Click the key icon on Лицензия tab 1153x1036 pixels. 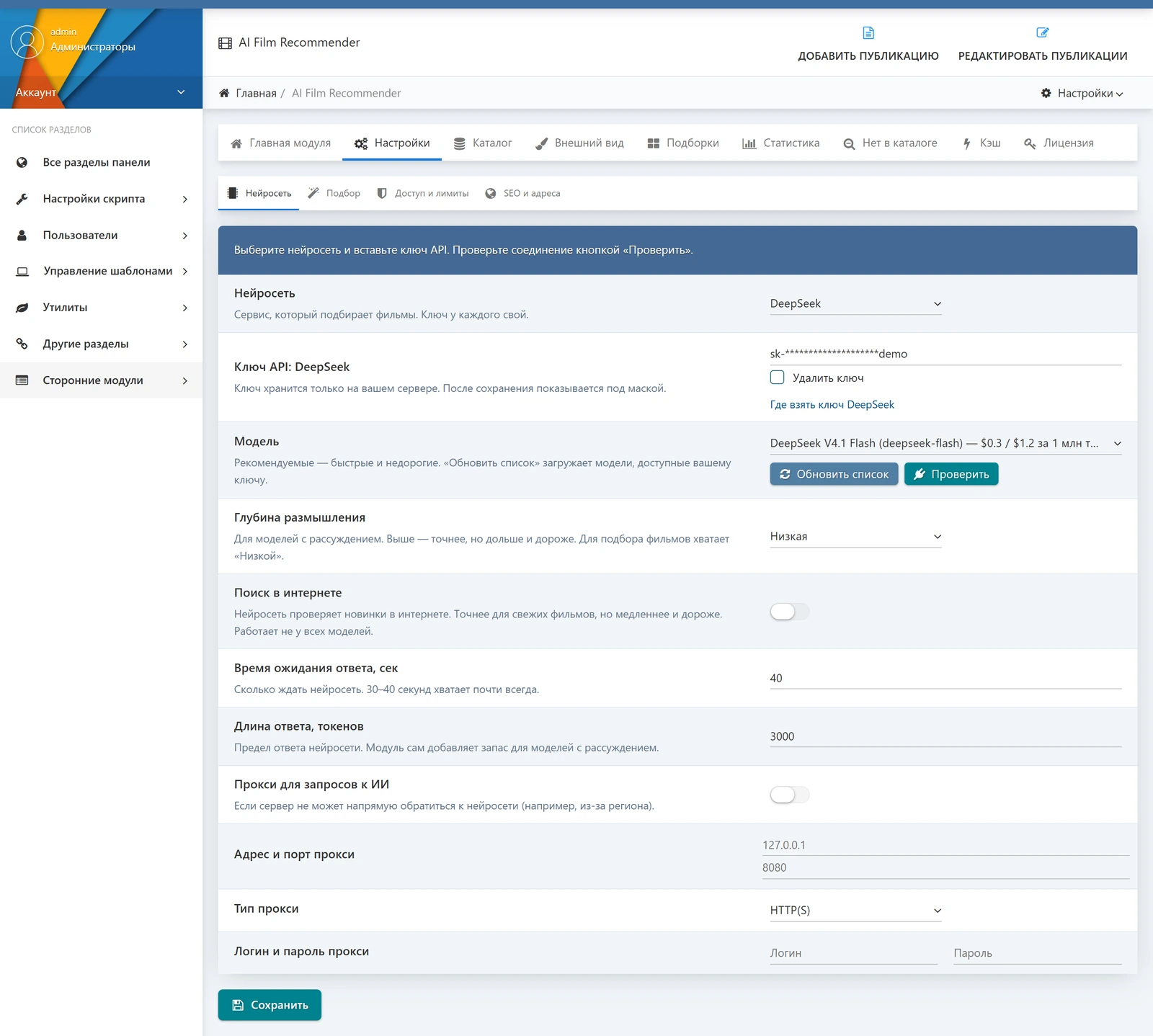[1030, 143]
